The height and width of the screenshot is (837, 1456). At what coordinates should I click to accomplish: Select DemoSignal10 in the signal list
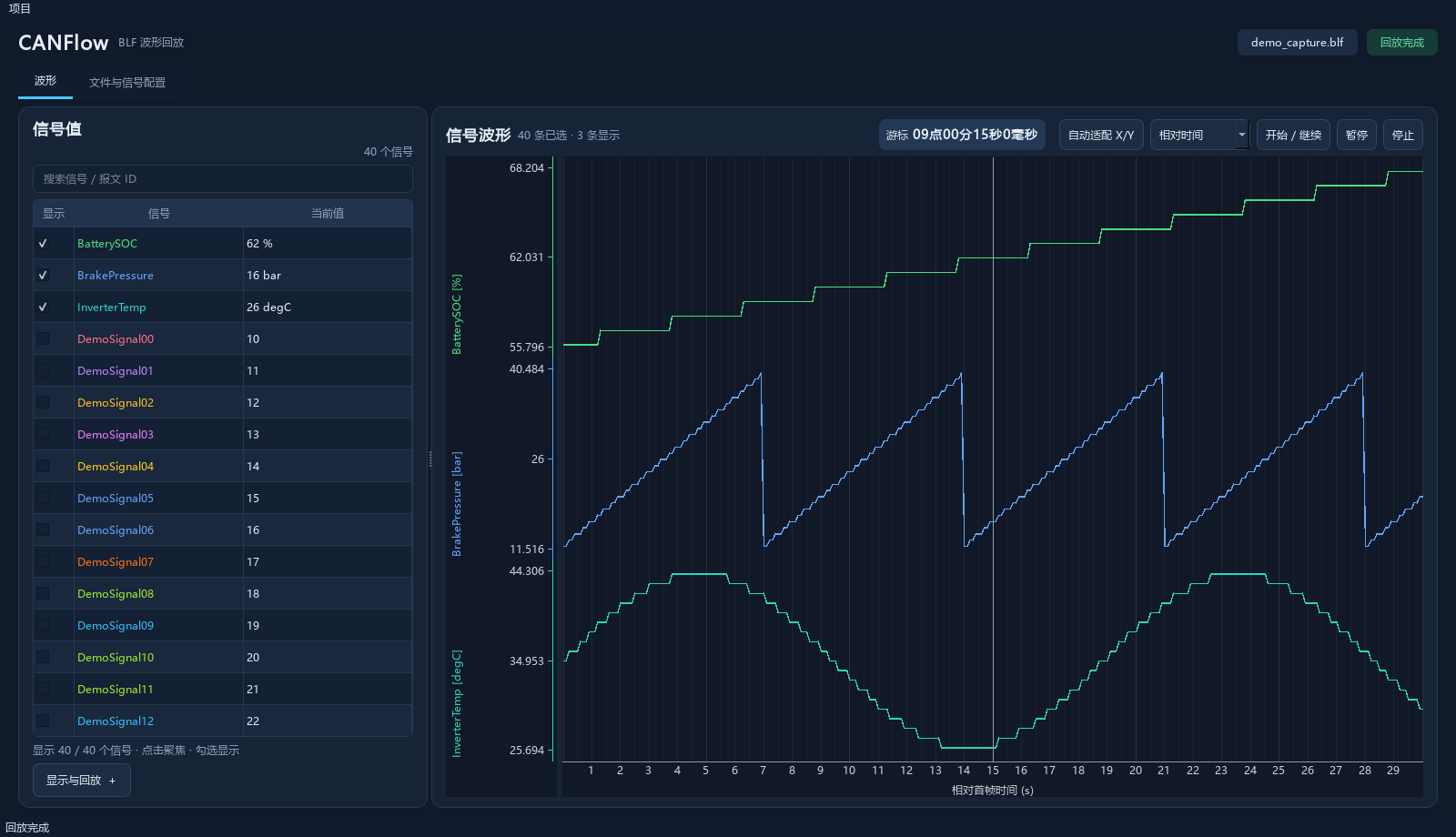(116, 657)
